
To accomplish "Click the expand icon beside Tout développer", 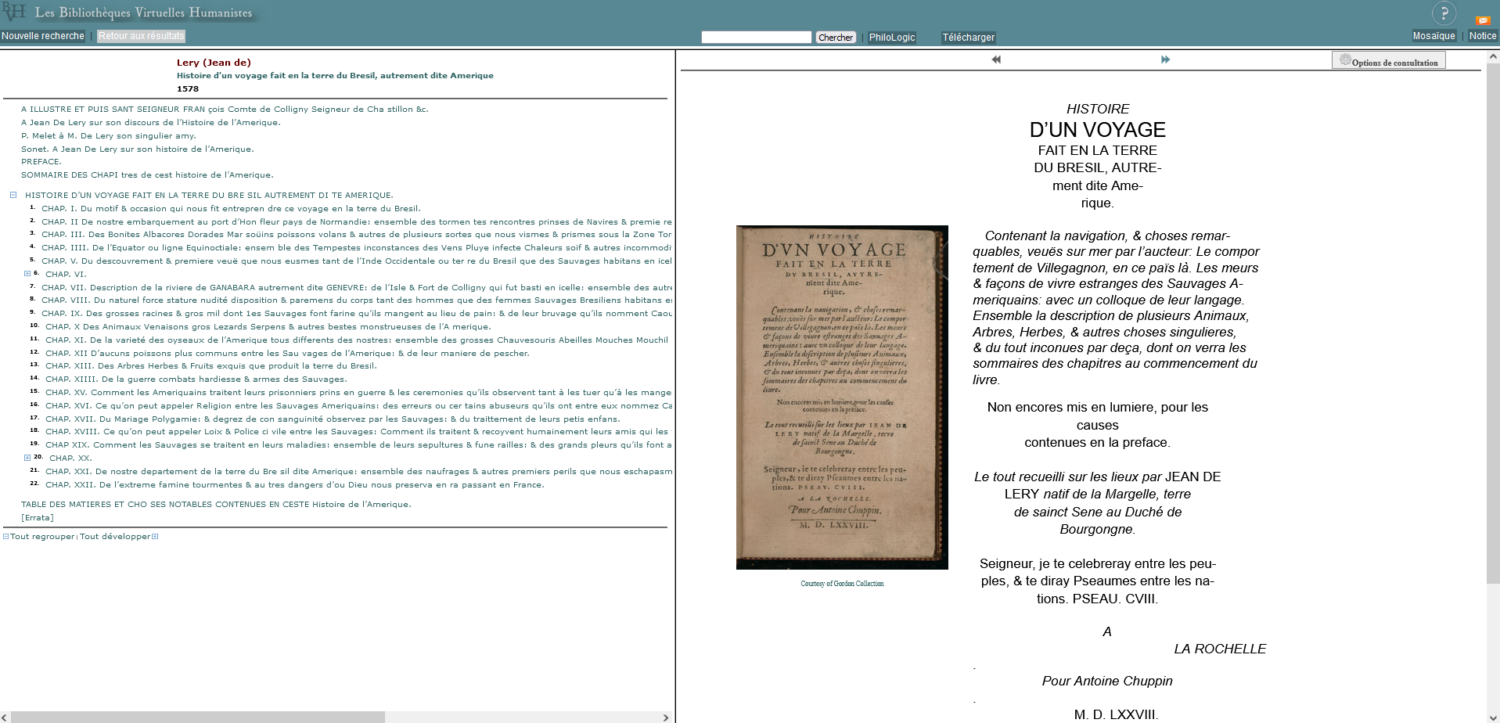I will coord(155,536).
